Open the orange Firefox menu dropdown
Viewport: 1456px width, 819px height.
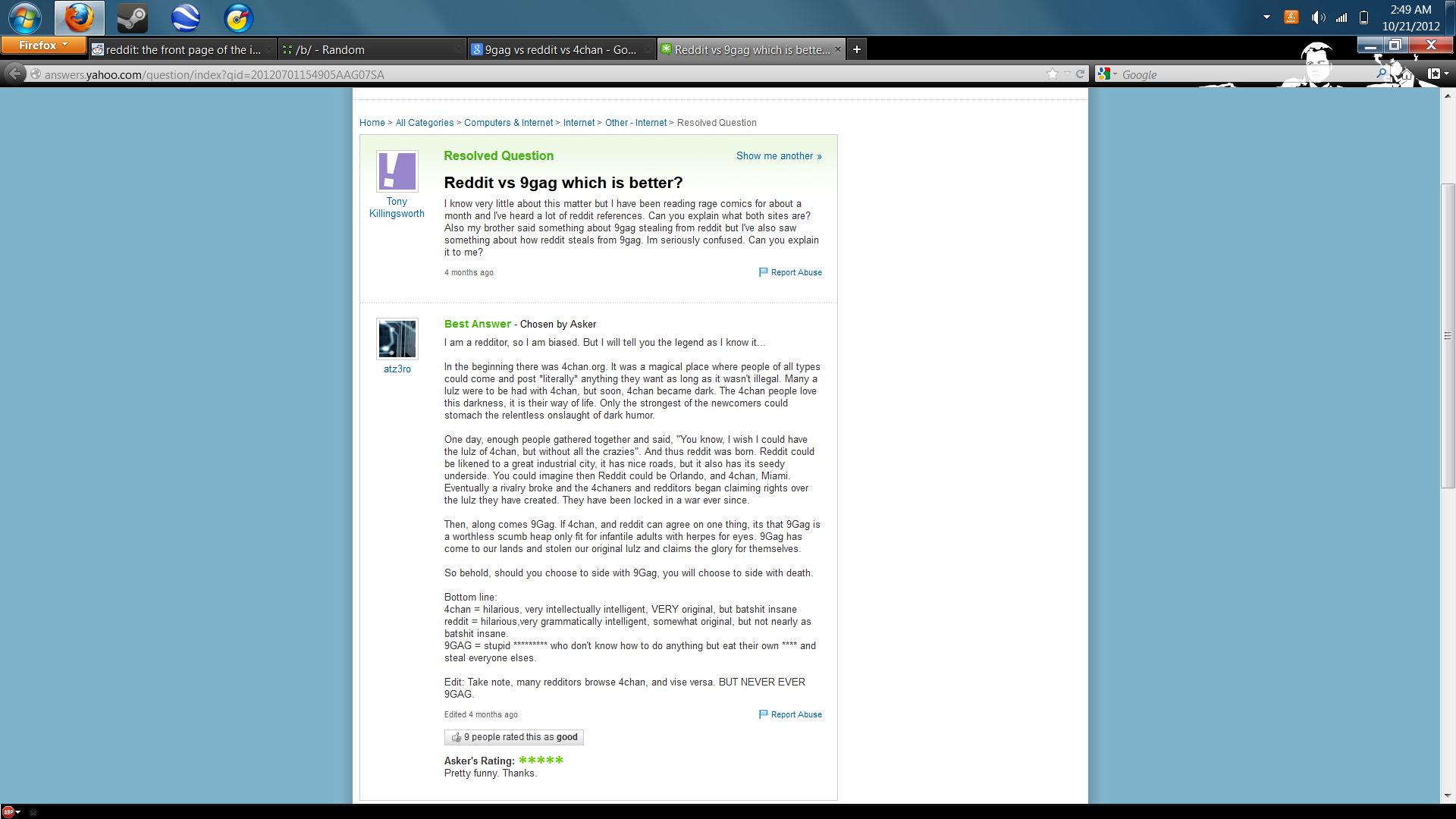43,45
